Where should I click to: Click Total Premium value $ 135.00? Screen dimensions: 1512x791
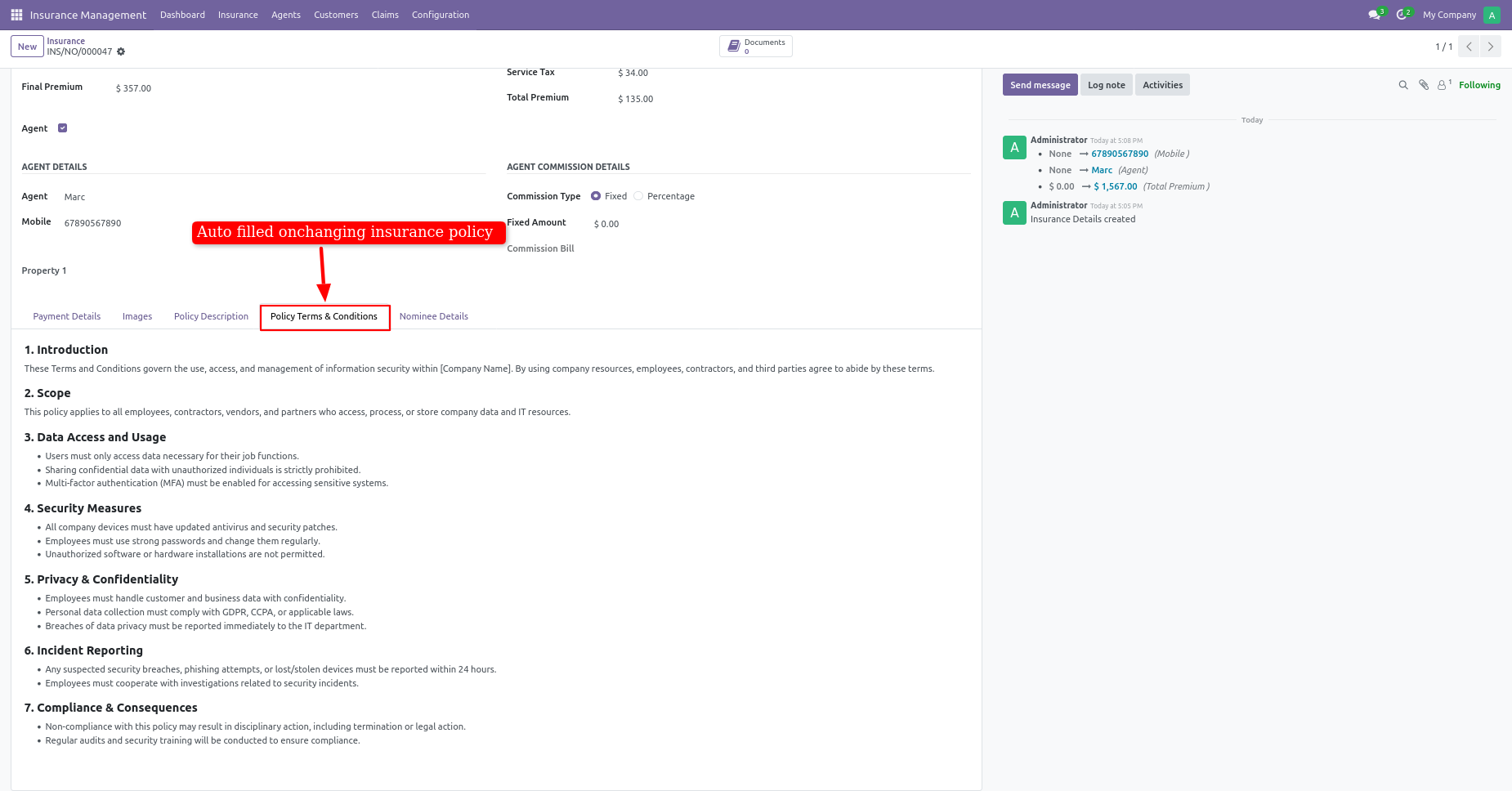click(635, 99)
